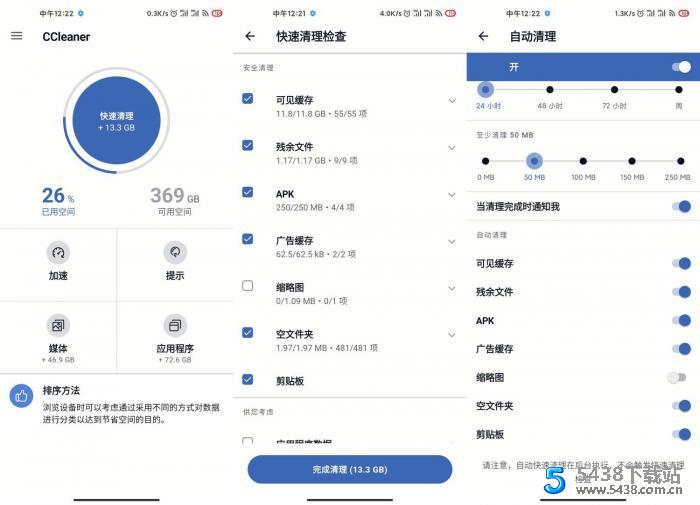
Task: Open the Media pictures icon
Action: tap(58, 326)
